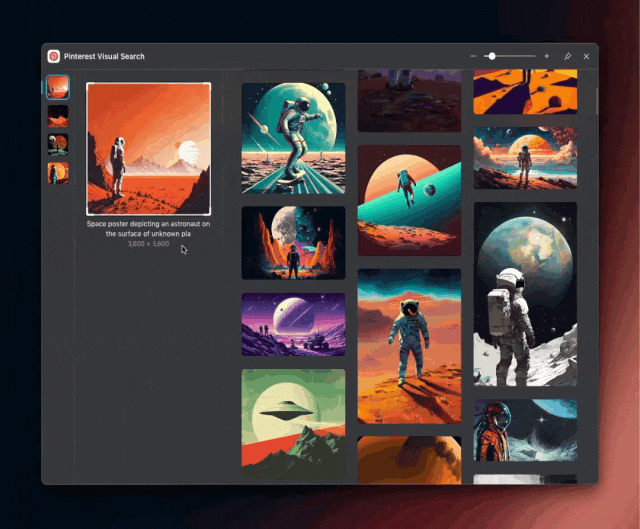
Task: Open the white-suit astronaut with large Earth result
Action: tap(525, 294)
